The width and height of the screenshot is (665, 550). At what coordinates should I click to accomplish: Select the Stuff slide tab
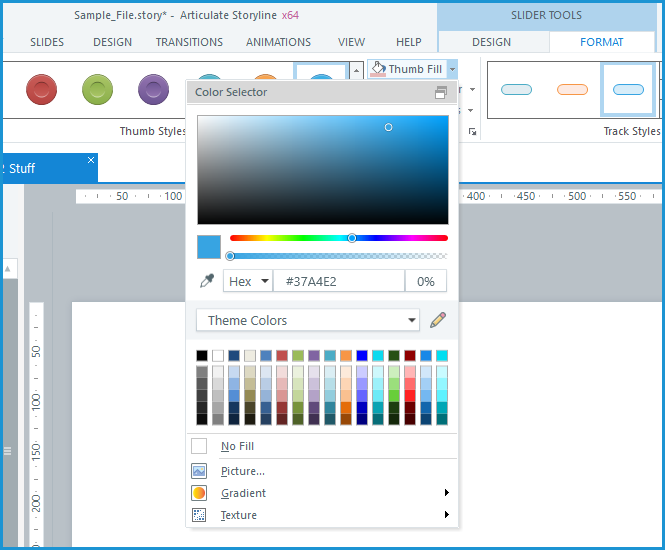[x=49, y=168]
